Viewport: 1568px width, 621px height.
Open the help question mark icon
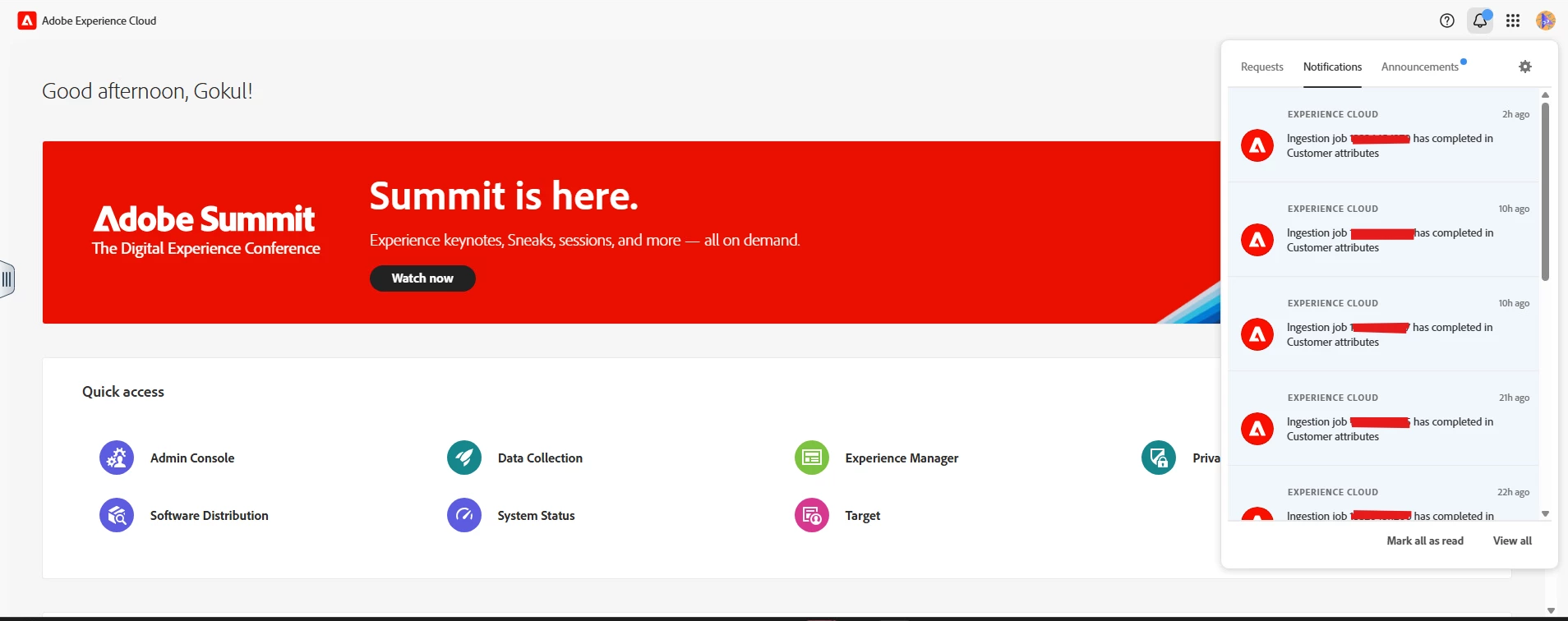click(1447, 21)
